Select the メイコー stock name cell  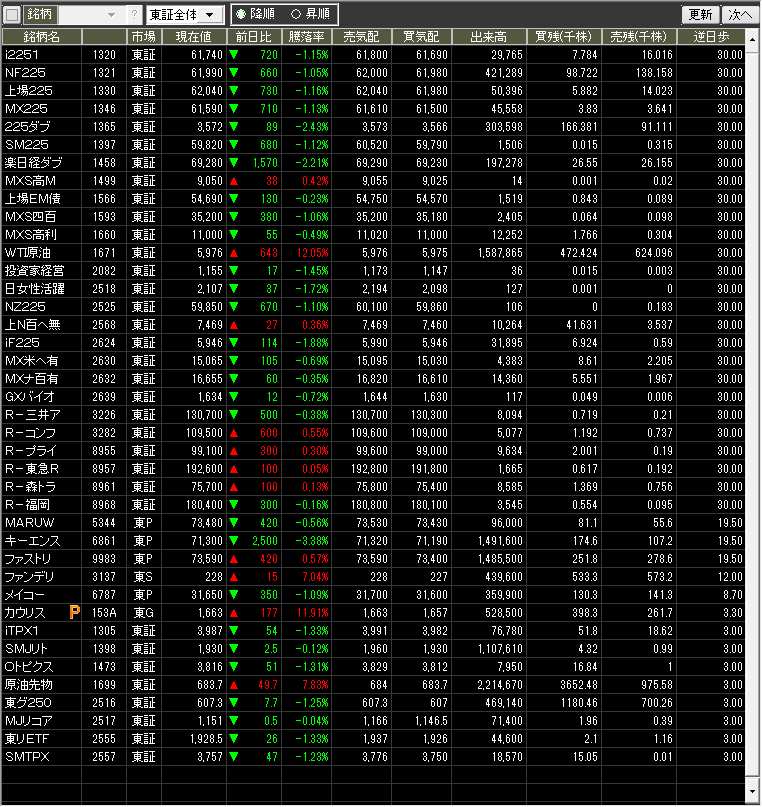40,594
